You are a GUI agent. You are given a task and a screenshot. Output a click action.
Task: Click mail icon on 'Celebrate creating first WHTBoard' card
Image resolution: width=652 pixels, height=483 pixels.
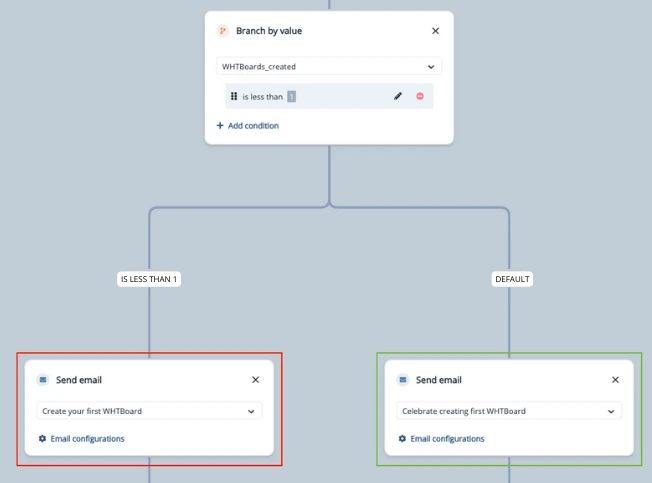coord(402,380)
